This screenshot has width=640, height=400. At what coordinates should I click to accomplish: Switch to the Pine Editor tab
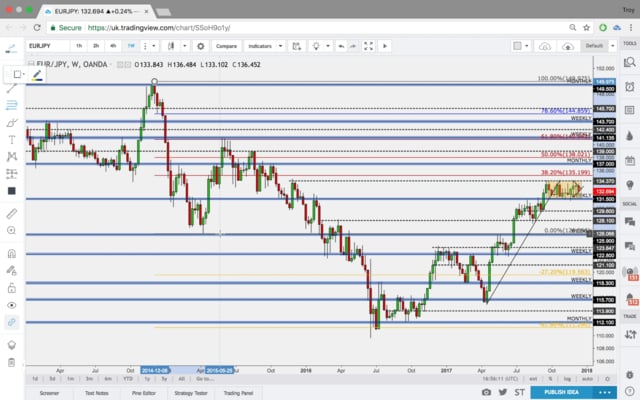point(142,394)
